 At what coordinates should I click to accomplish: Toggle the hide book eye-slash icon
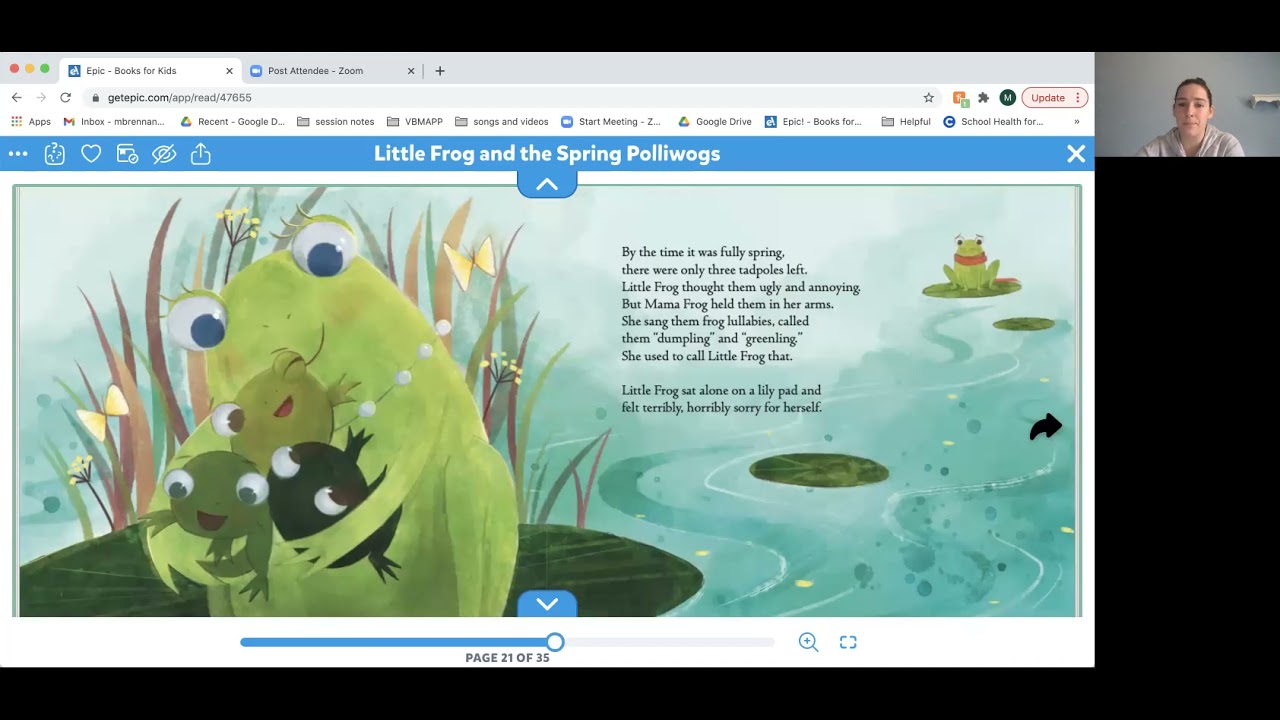click(164, 154)
